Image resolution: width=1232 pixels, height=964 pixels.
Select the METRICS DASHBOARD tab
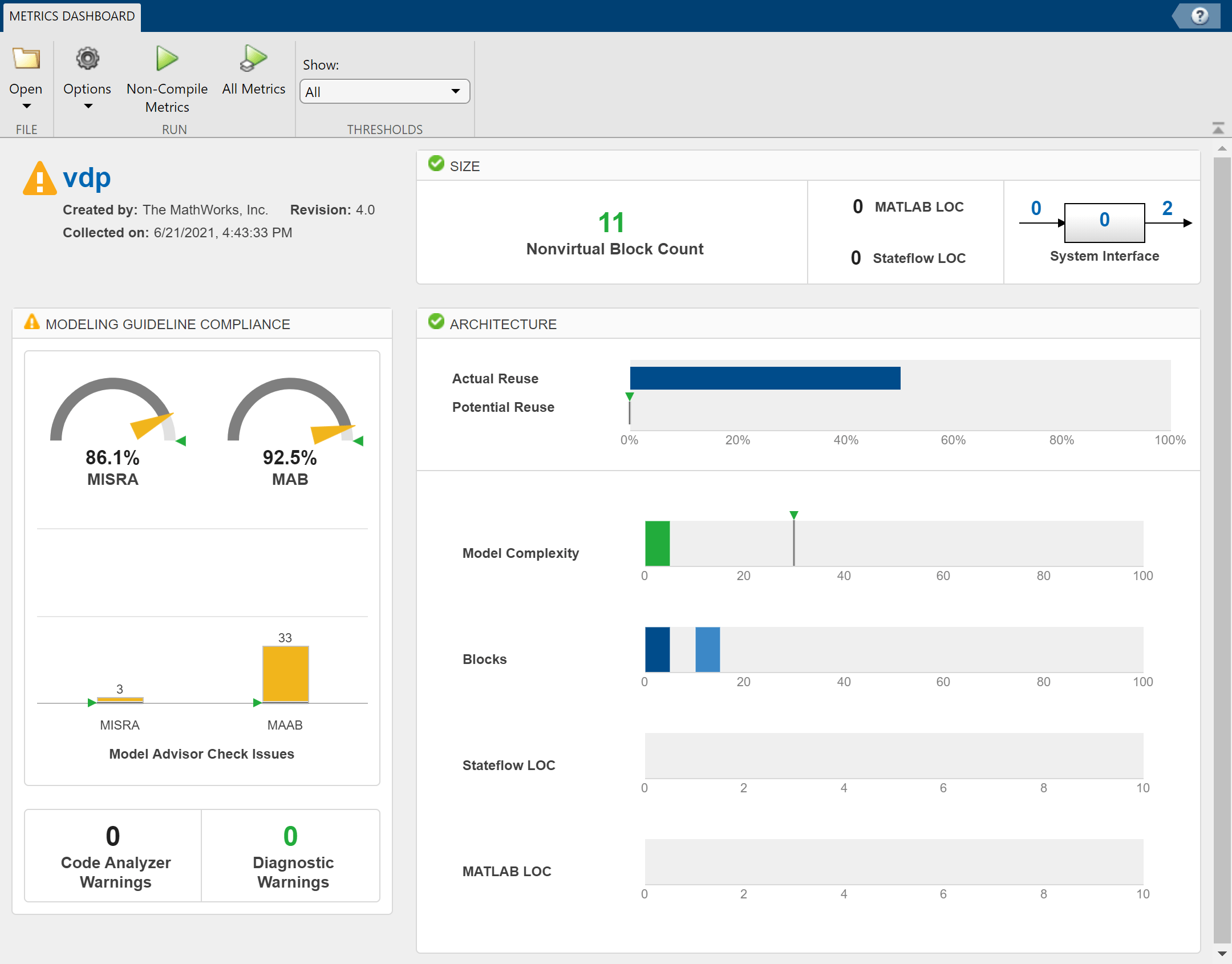point(72,16)
